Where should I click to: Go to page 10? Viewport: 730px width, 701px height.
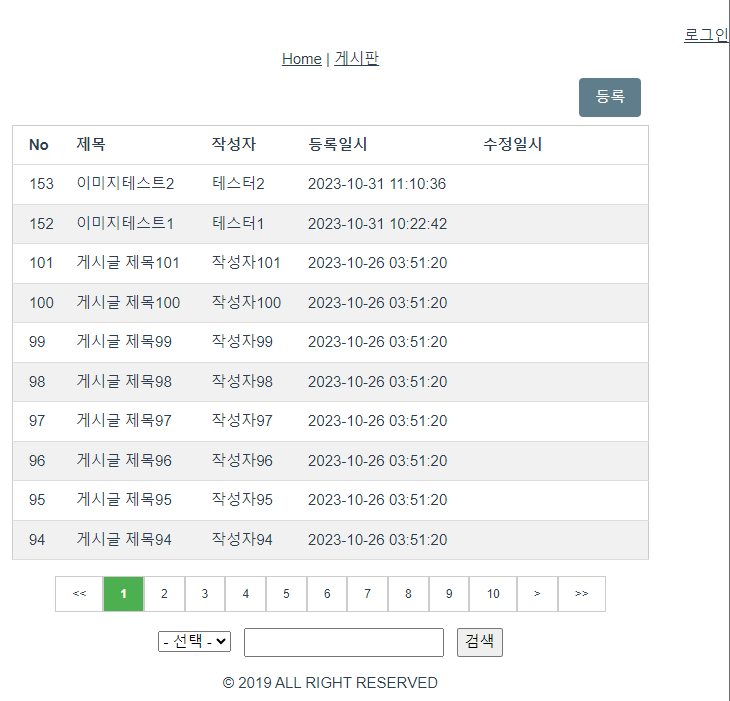(493, 594)
